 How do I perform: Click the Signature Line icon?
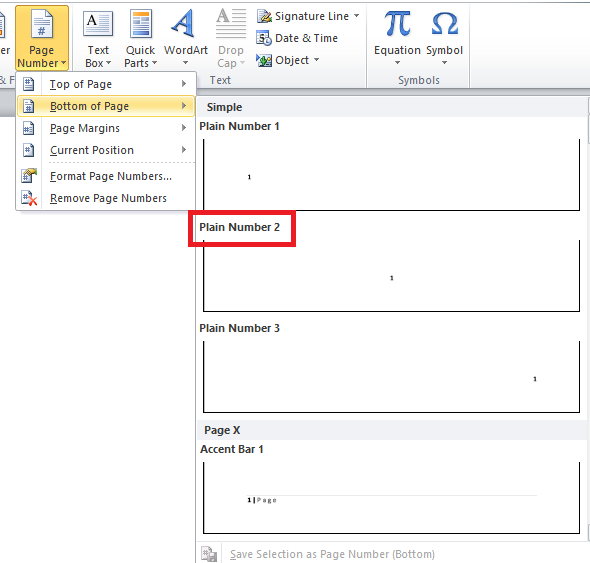click(264, 16)
